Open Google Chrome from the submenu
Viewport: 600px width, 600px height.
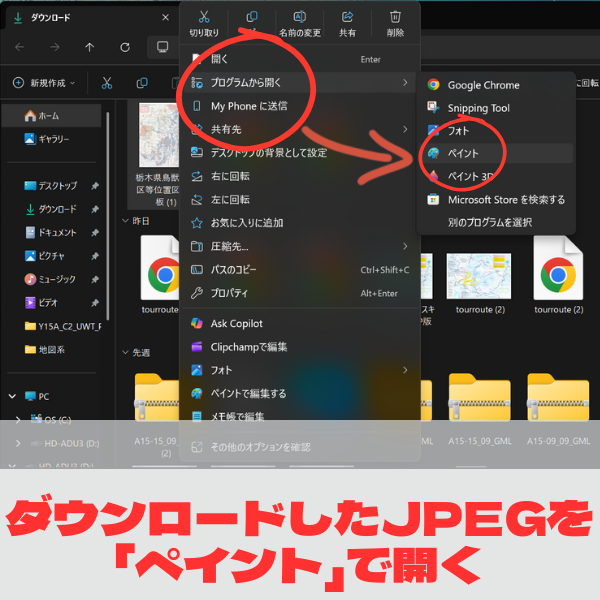click(483, 85)
